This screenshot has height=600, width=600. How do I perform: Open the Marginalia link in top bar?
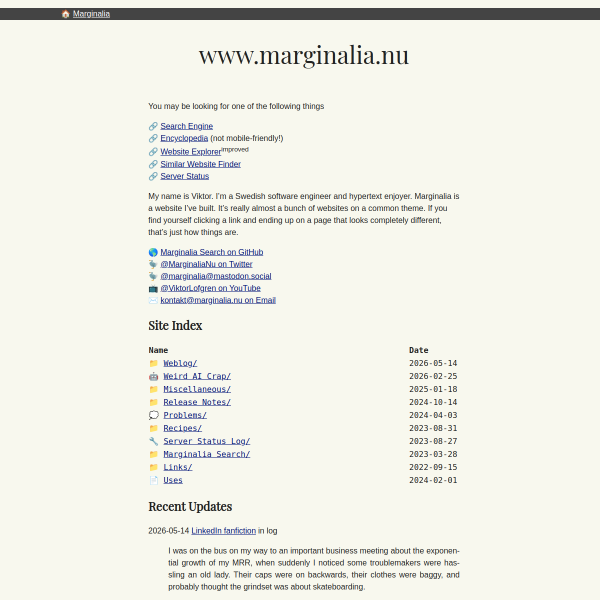(91, 14)
